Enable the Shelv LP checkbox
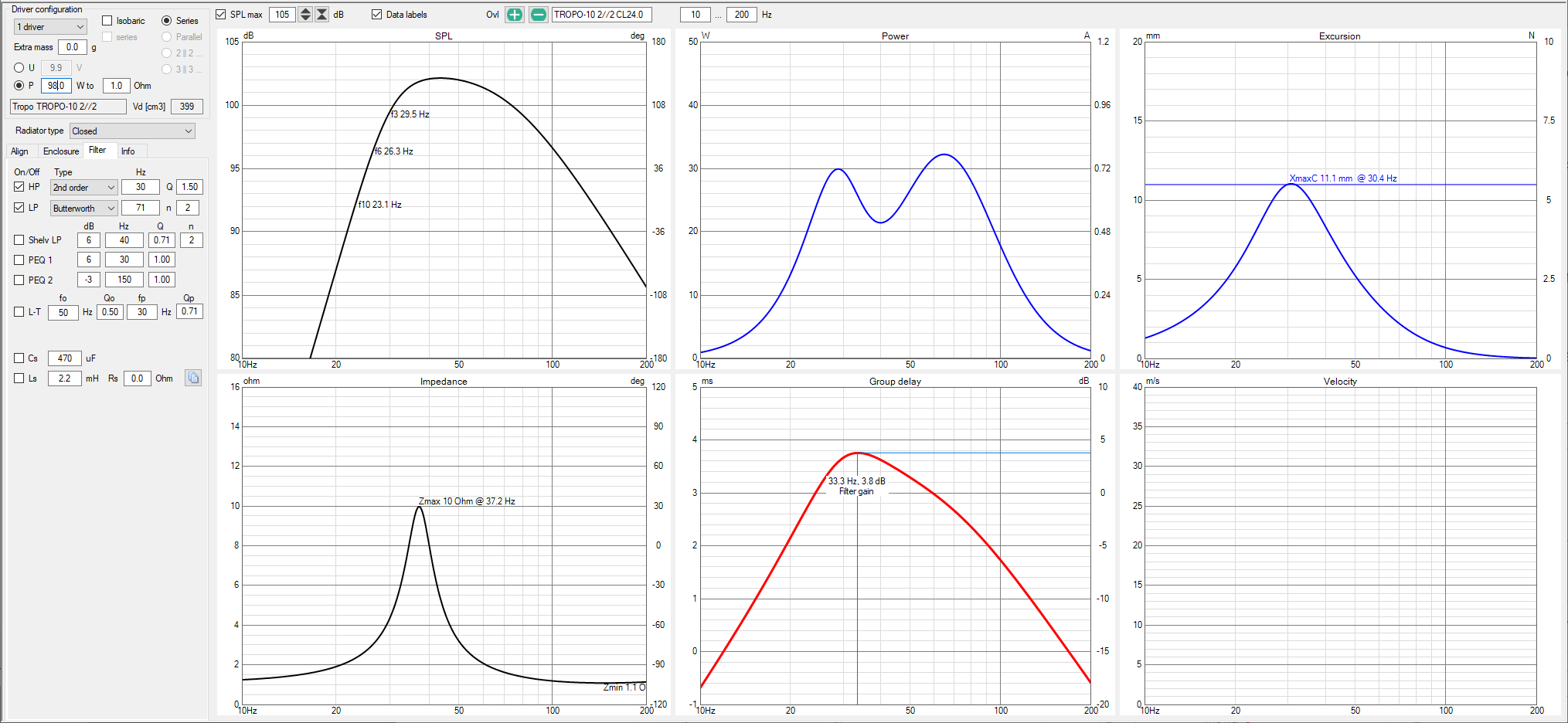1568x723 pixels. point(19,240)
